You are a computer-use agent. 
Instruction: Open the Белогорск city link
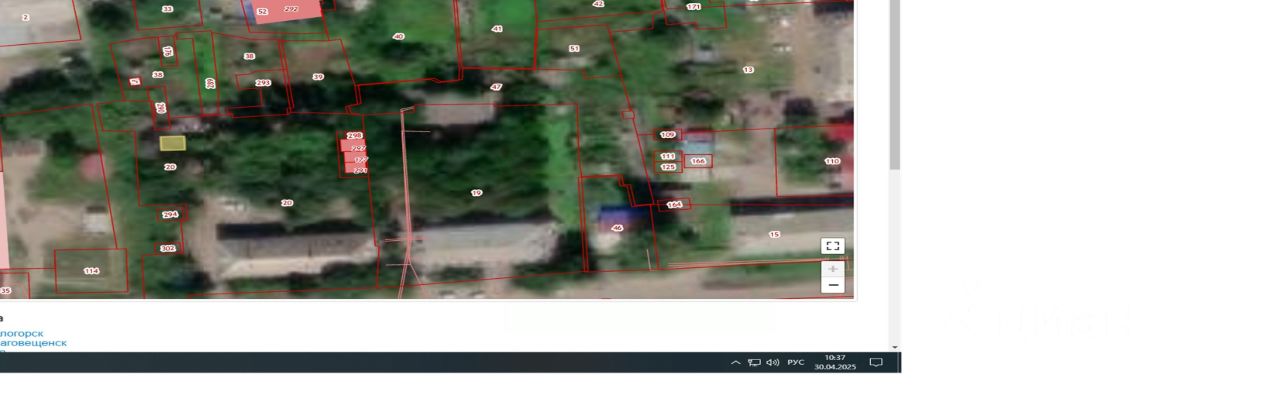pos(22,333)
